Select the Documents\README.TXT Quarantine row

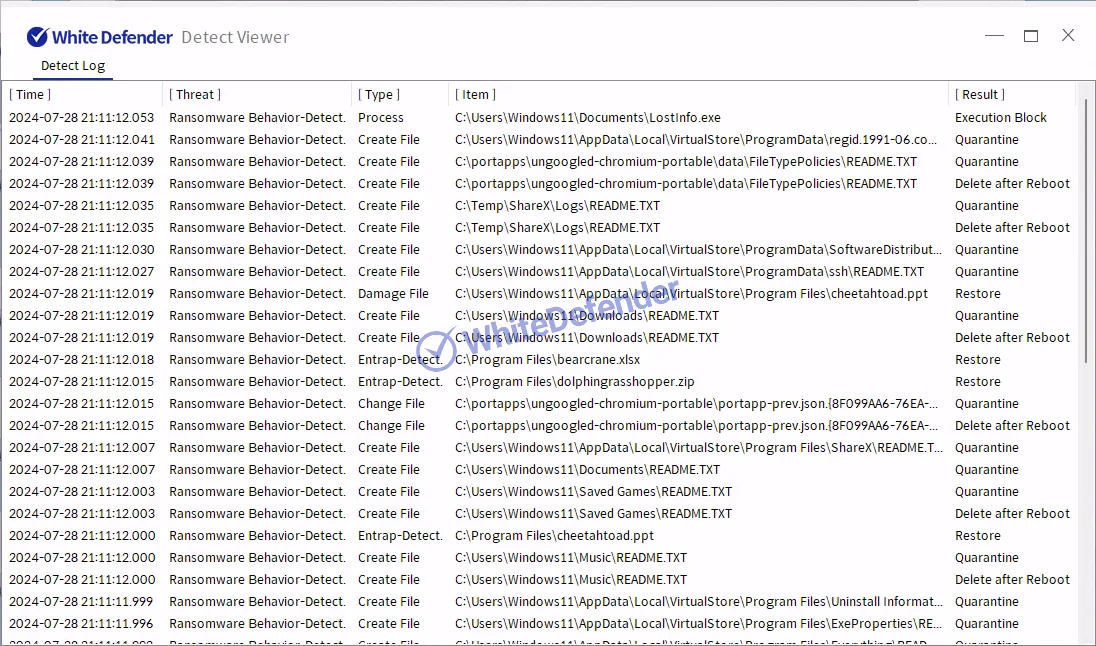click(x=587, y=470)
